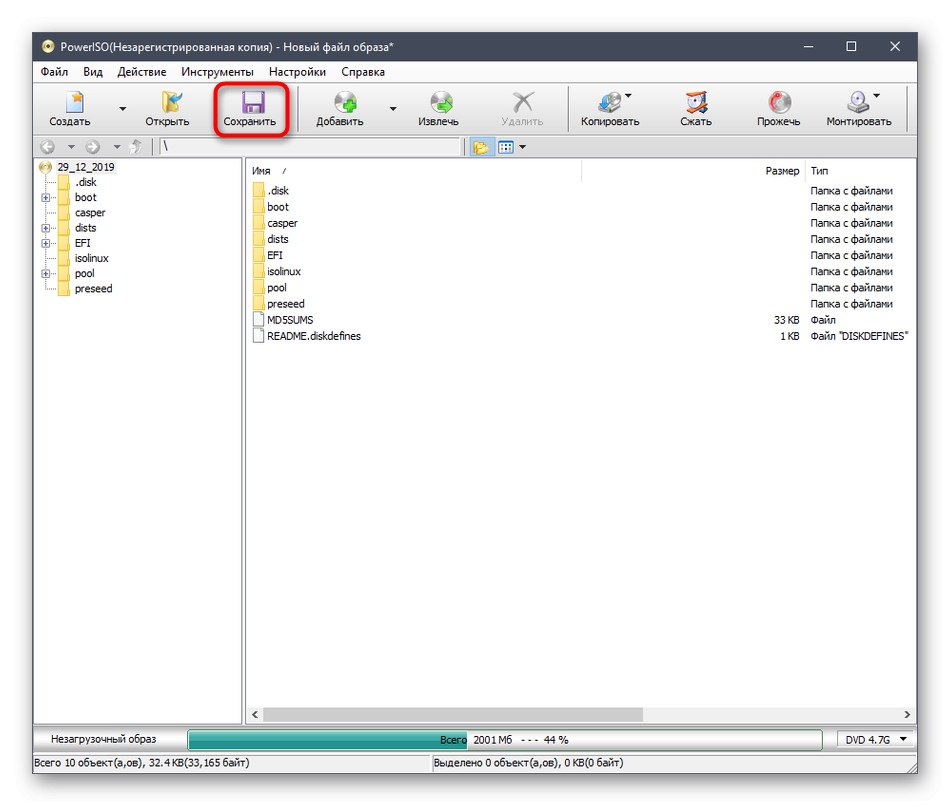Click the Незагрузочный образ status label
This screenshot has width=950, height=806.
tap(104, 739)
